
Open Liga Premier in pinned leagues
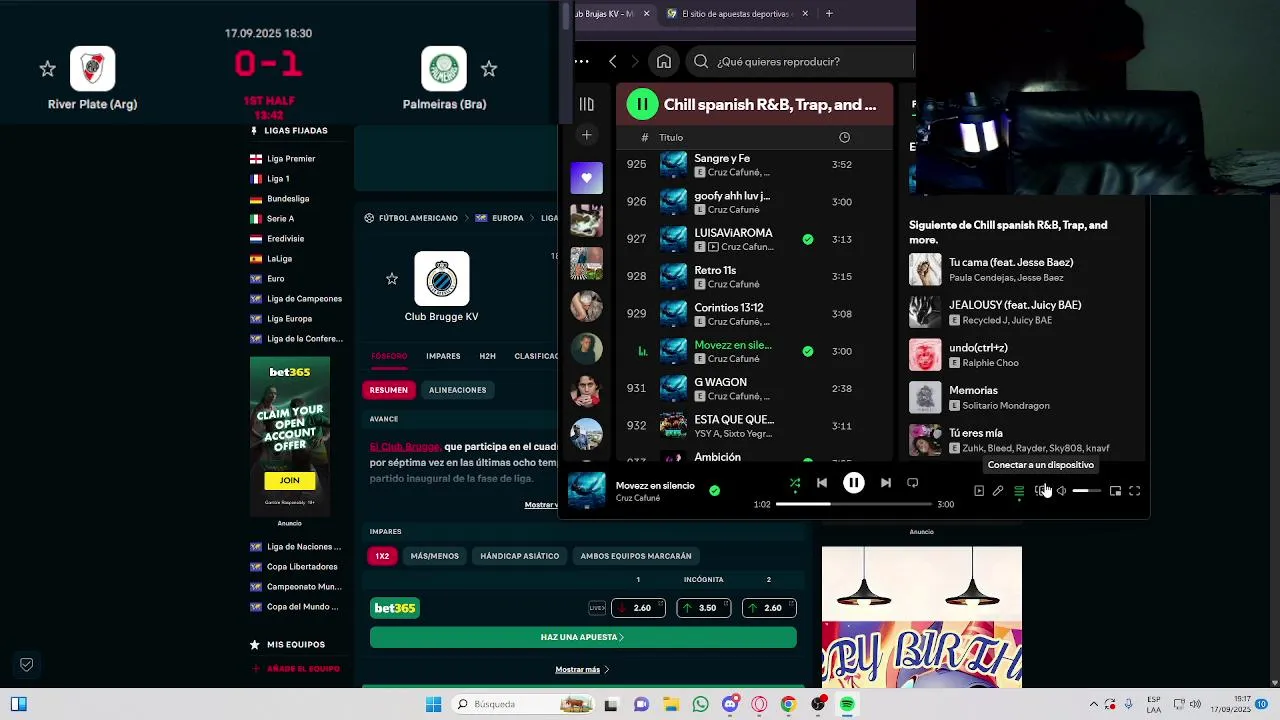coord(291,159)
